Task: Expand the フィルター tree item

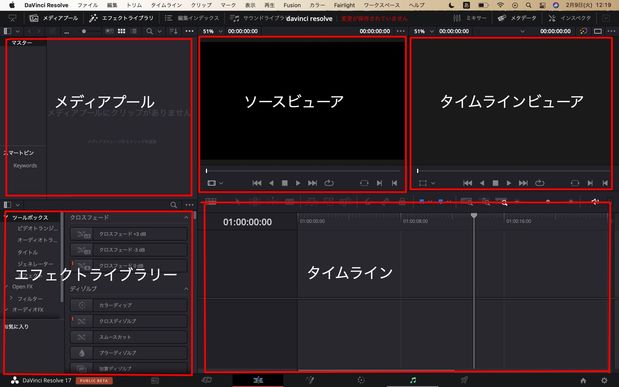Action: pos(11,298)
